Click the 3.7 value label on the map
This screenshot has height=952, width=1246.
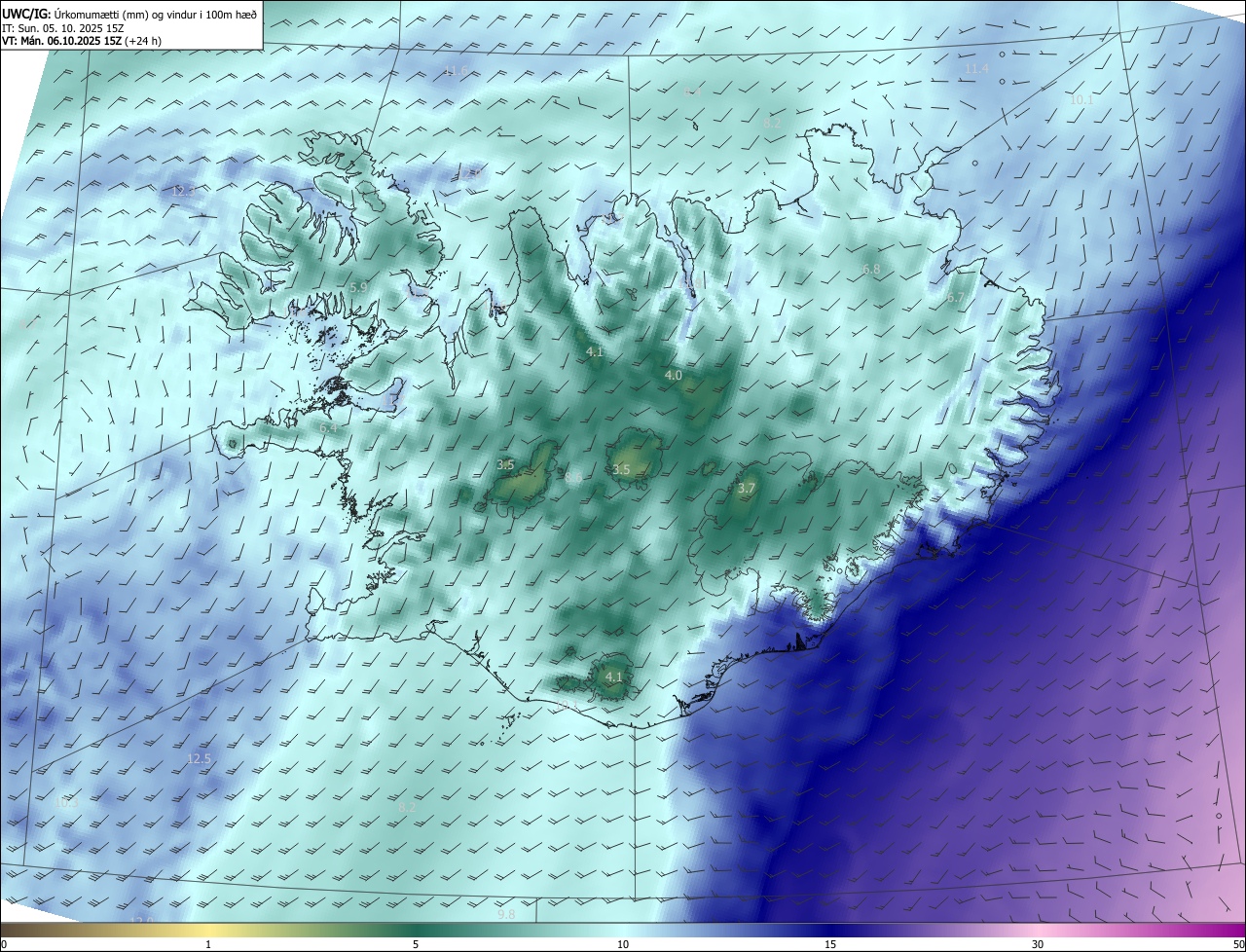click(747, 489)
